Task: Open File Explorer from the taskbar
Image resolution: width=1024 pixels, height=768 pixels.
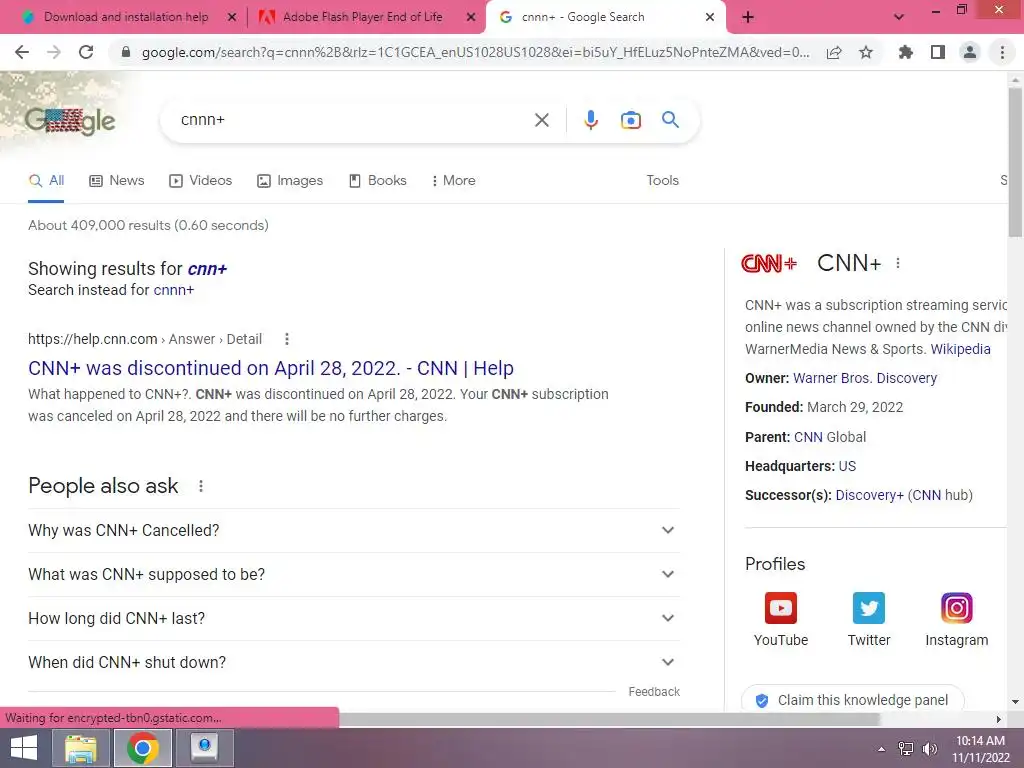Action: coord(80,748)
